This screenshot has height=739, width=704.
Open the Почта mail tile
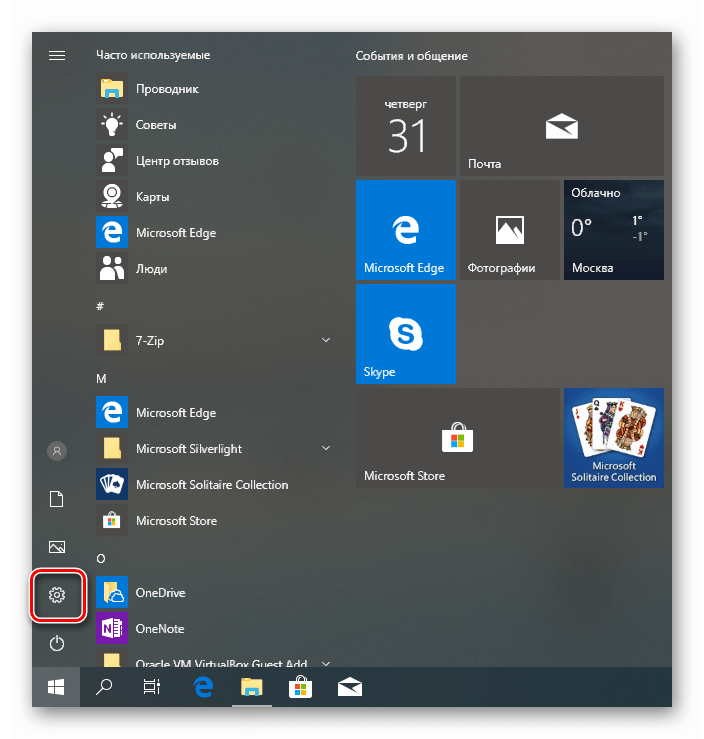pyautogui.click(x=562, y=126)
